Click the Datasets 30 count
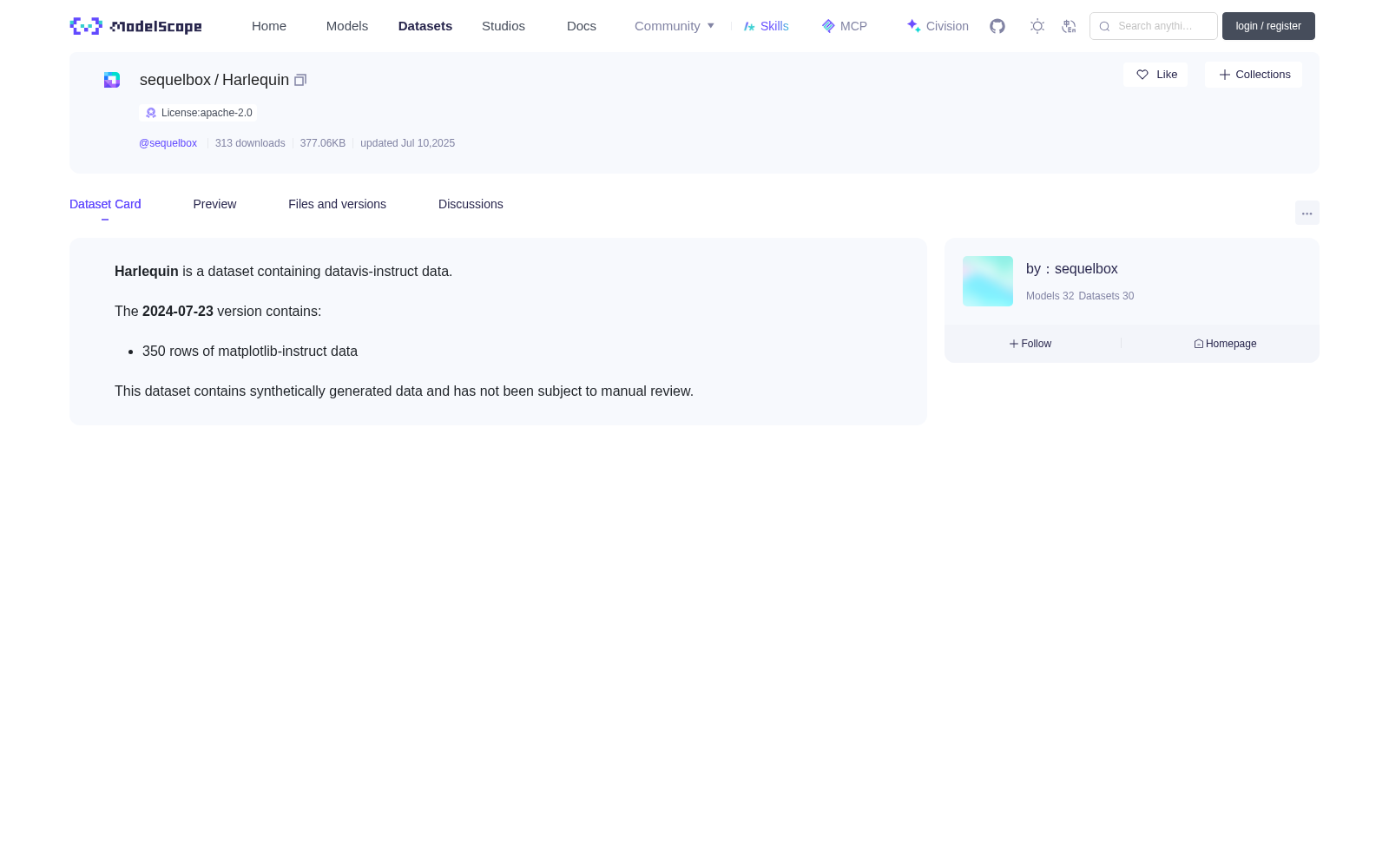This screenshot has width=1389, height=868. click(x=1106, y=296)
